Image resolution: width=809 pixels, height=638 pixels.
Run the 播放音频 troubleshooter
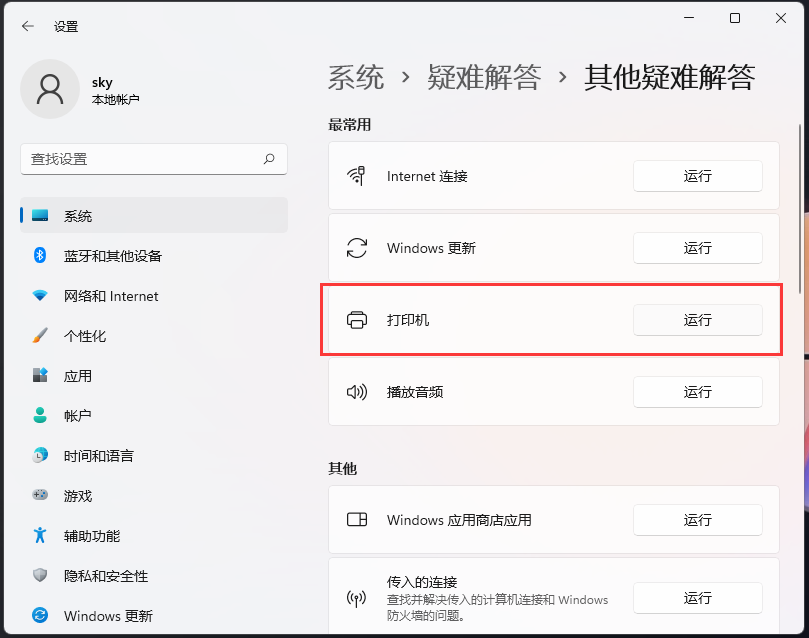(x=698, y=392)
